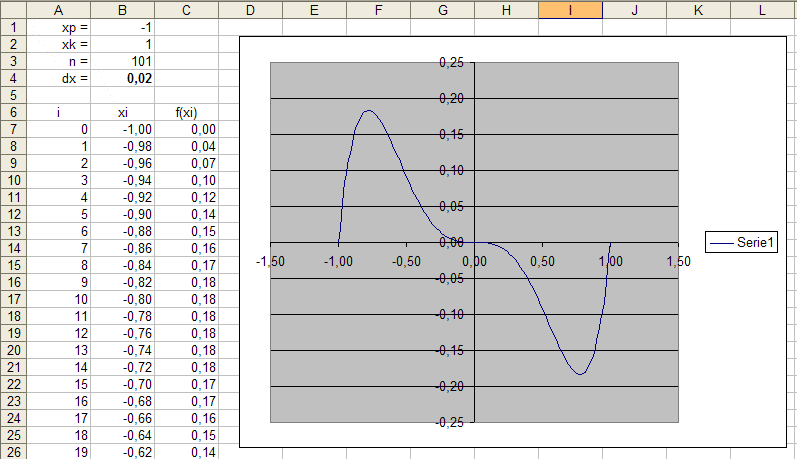Select the bold dx value cell 0,02
This screenshot has width=797, height=459.
click(x=122, y=77)
